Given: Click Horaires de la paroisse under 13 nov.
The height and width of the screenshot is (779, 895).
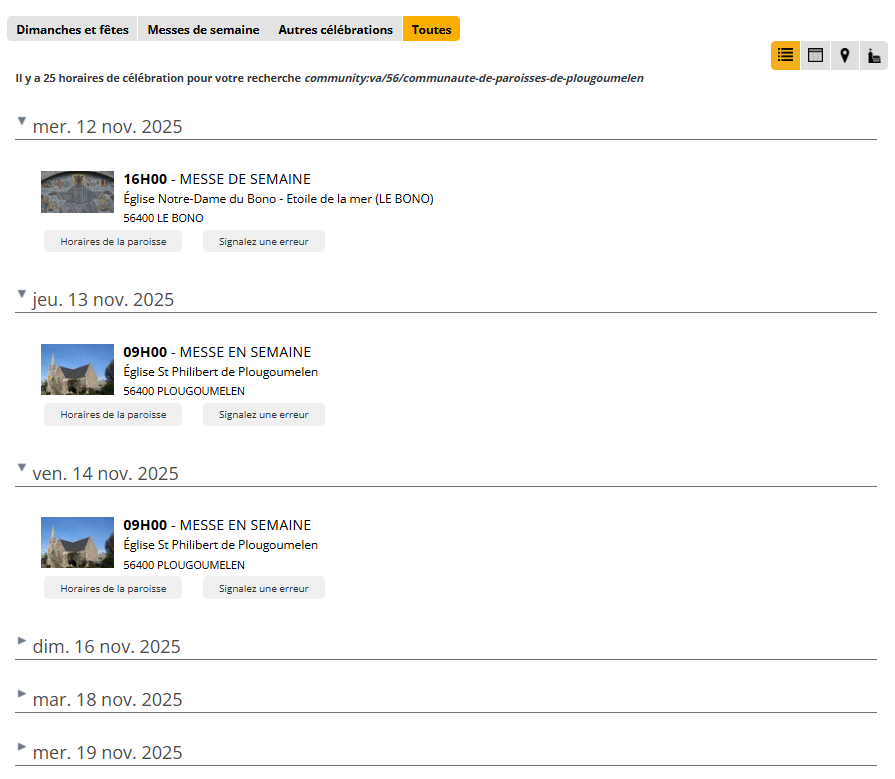Looking at the screenshot, I should 113,414.
